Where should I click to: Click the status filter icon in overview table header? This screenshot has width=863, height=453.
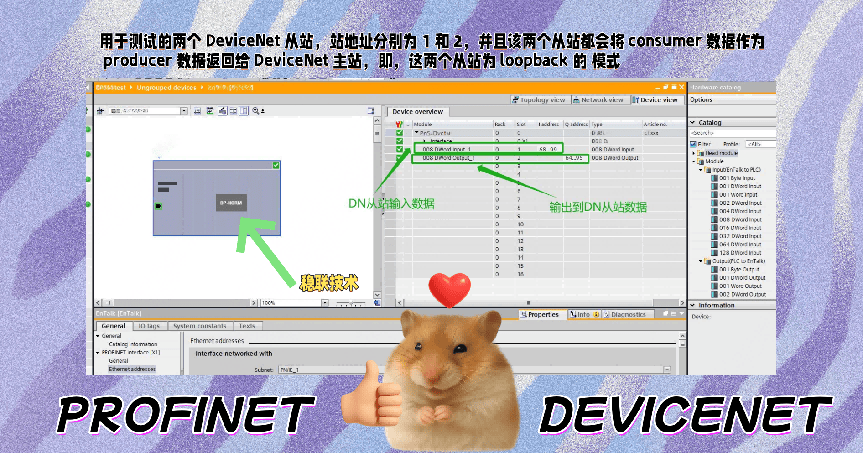click(x=399, y=124)
